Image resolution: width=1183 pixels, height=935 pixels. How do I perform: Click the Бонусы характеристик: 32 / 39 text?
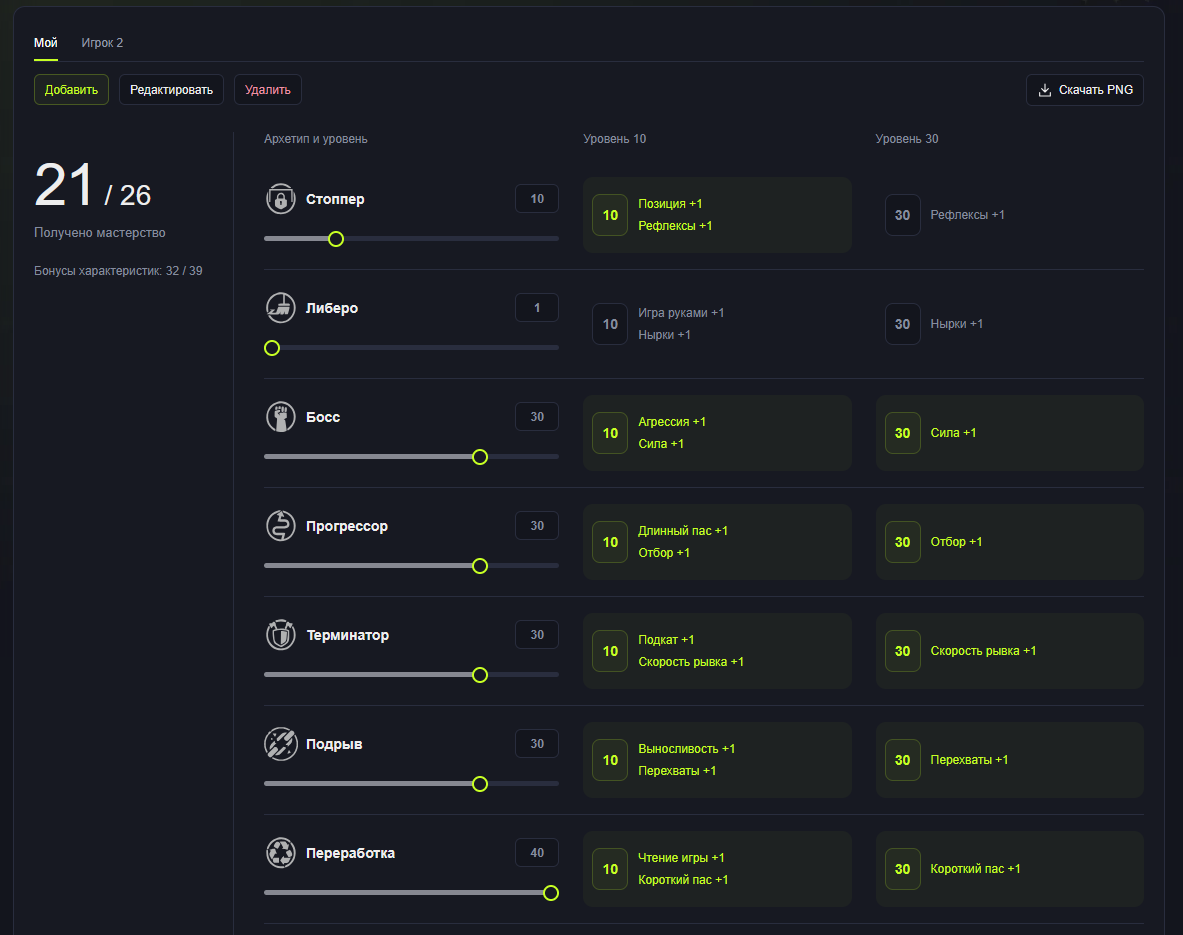point(118,271)
